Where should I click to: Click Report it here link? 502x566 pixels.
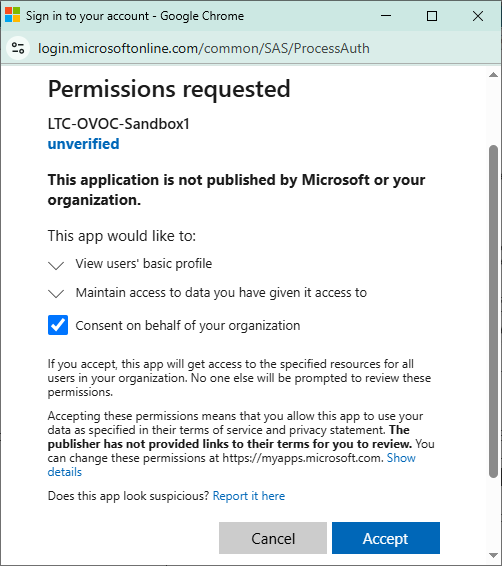(x=249, y=496)
